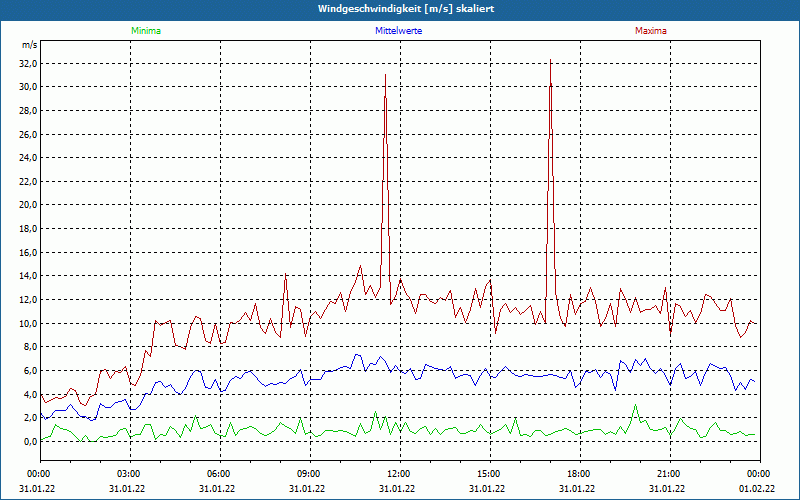This screenshot has height=500, width=800.
Task: Click the 8,0 y-axis value
Action: [29, 346]
